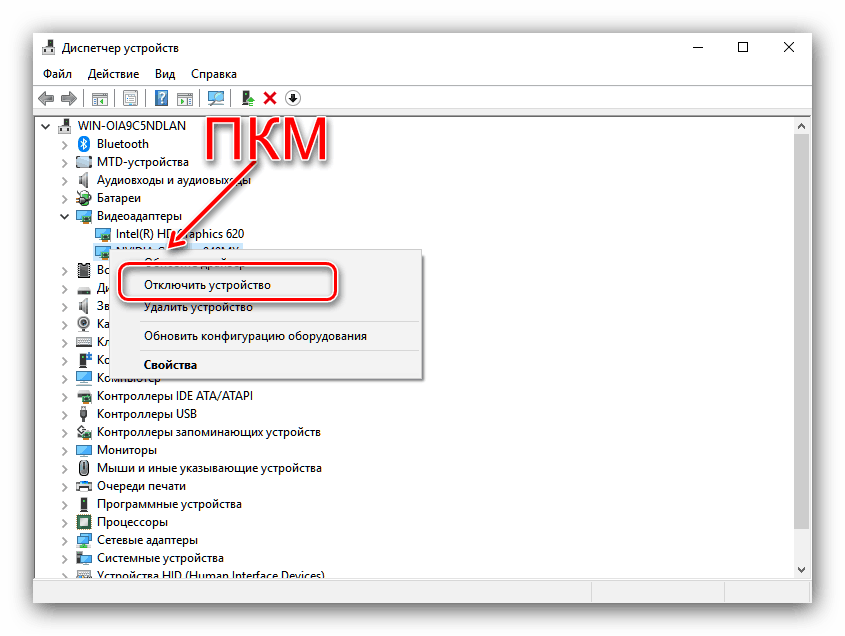Expand the Системные устройства category
This screenshot has width=845, height=636.
click(x=65, y=558)
